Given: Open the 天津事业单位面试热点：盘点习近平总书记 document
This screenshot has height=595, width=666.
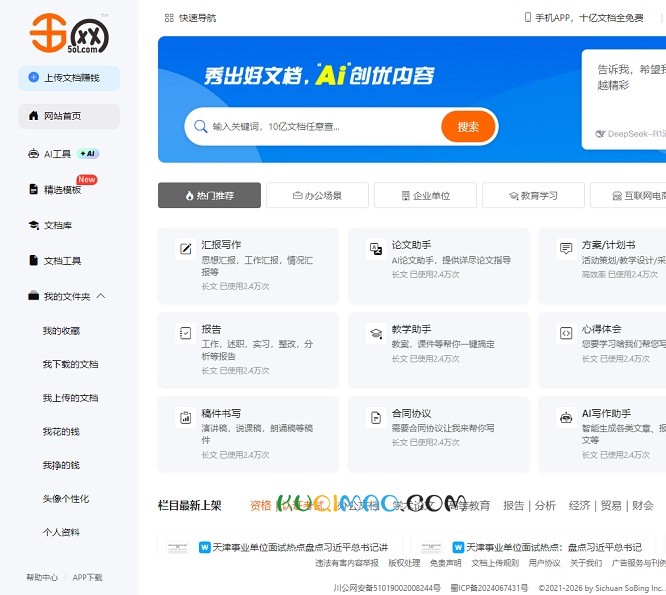Looking at the screenshot, I should pos(554,547).
